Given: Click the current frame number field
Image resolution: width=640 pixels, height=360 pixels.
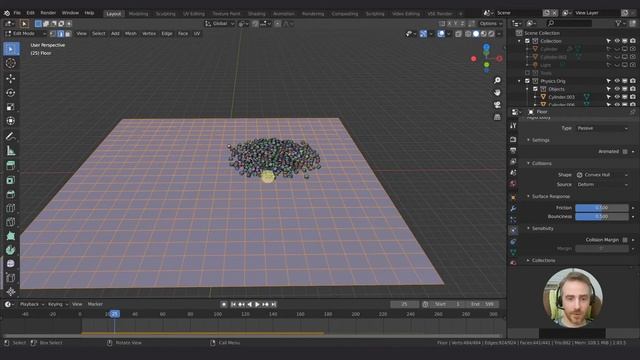Looking at the screenshot, I should [404, 304].
